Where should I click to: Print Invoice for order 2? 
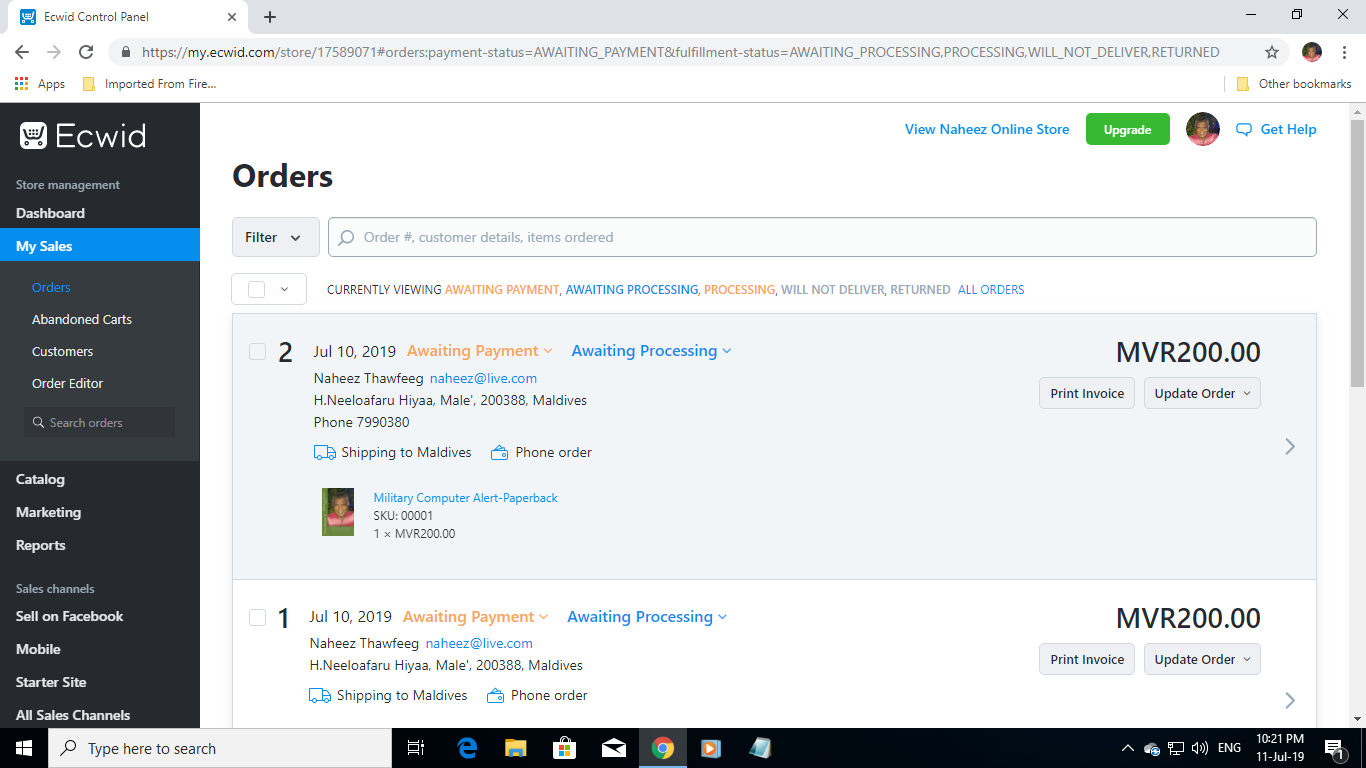[x=1087, y=393]
